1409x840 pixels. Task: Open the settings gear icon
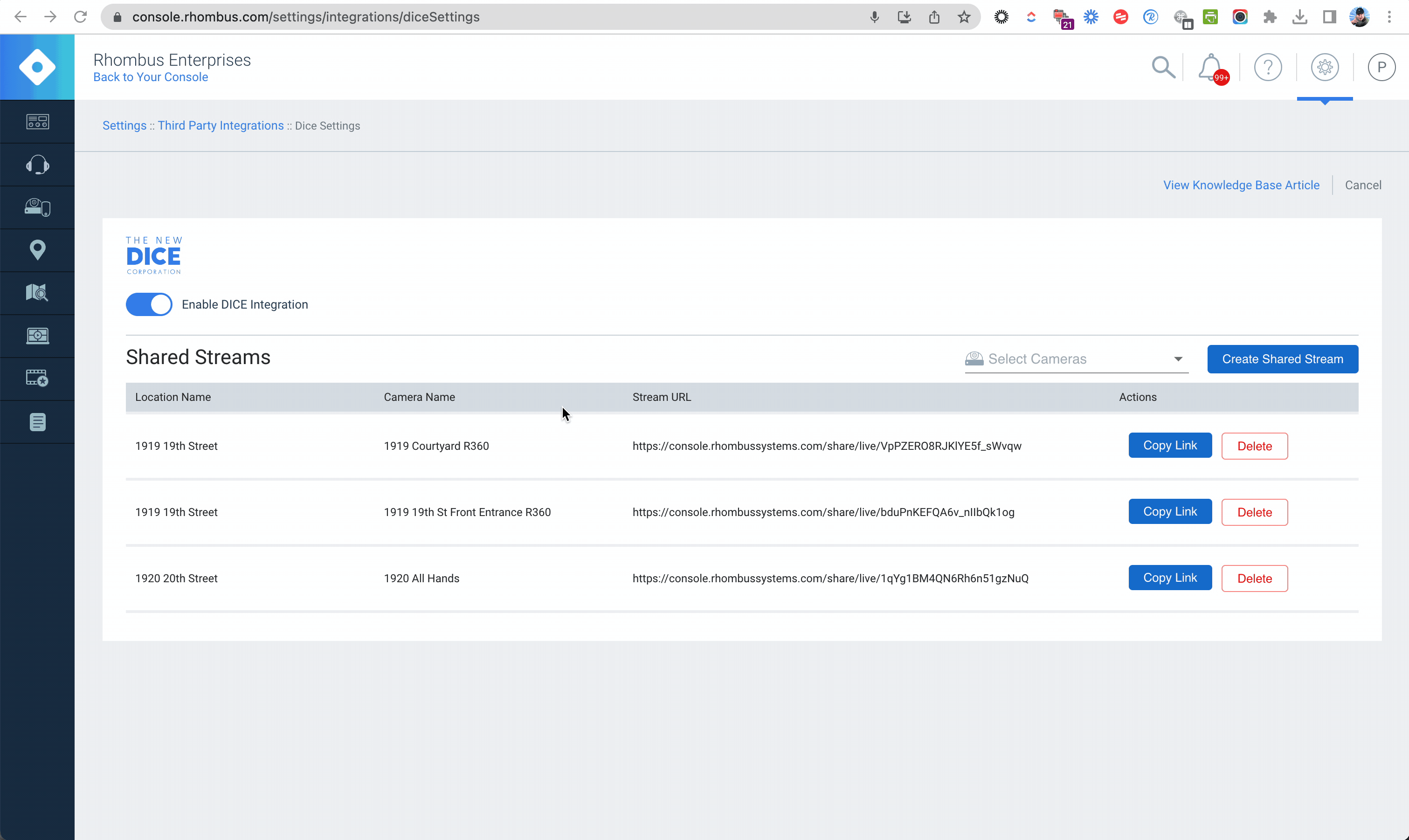[x=1325, y=67]
